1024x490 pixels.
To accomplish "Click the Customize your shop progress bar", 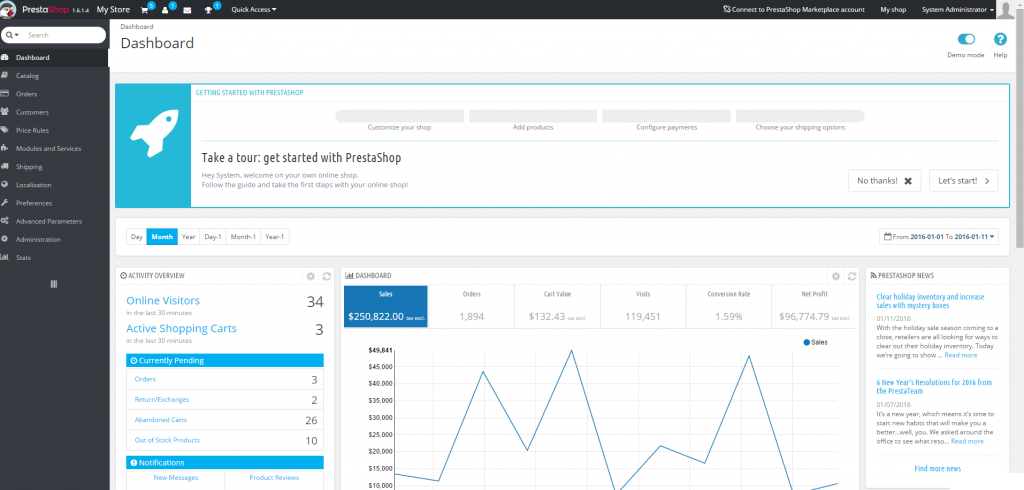I will (x=399, y=116).
